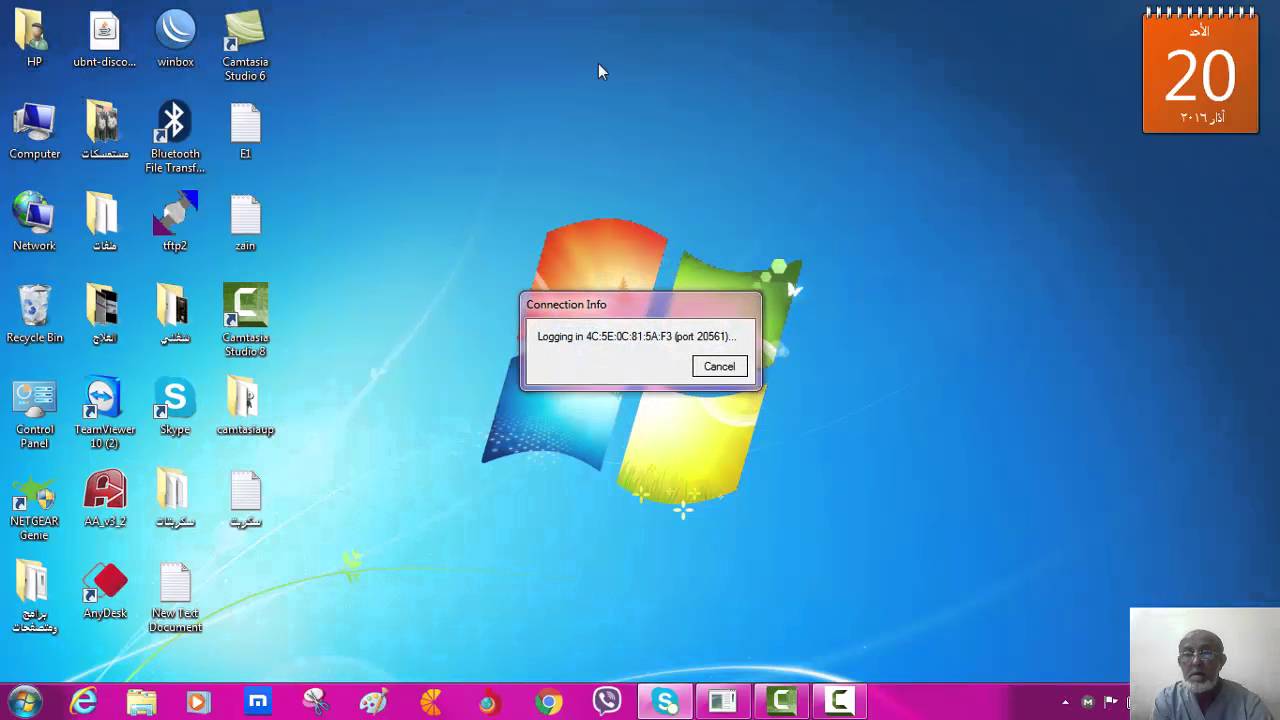Select the Network desktop icon
The width and height of the screenshot is (1280, 720).
click(x=34, y=222)
